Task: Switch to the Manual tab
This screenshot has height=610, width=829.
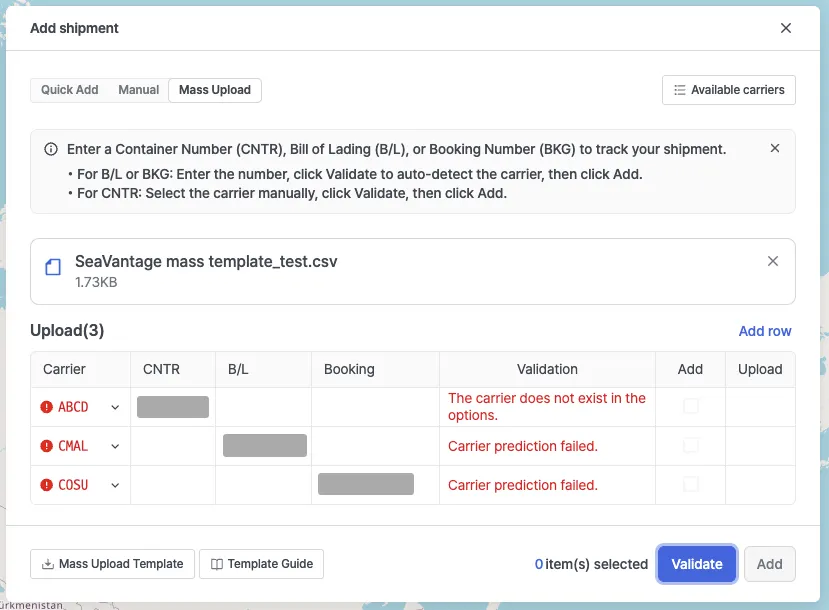Action: pos(139,90)
